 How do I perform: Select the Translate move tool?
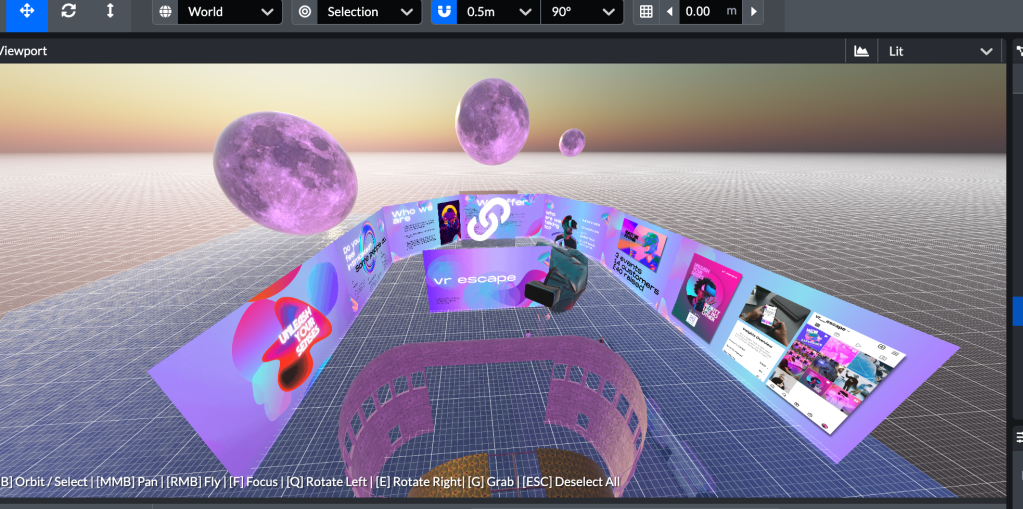coord(27,11)
